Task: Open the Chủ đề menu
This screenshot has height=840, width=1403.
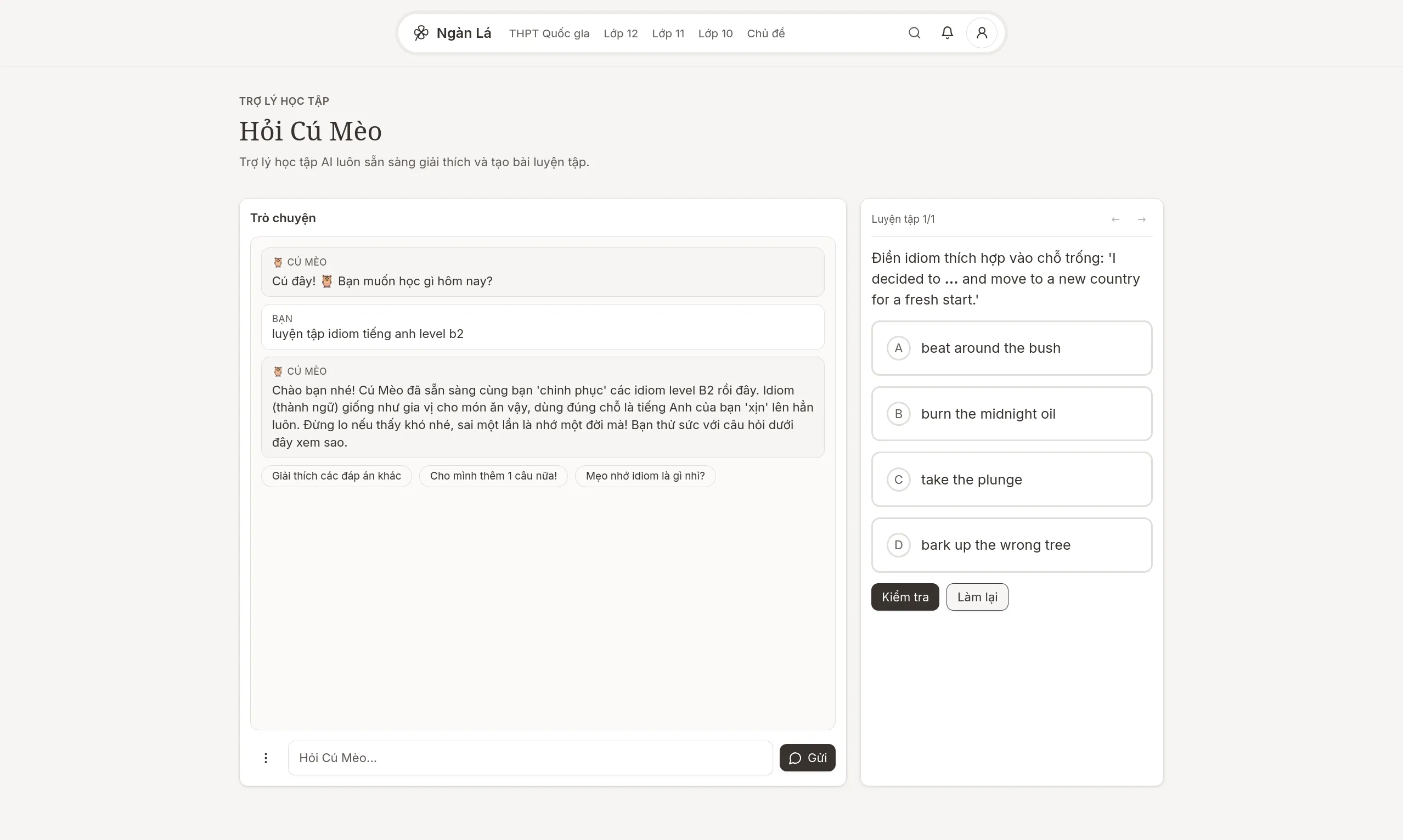Action: (766, 33)
